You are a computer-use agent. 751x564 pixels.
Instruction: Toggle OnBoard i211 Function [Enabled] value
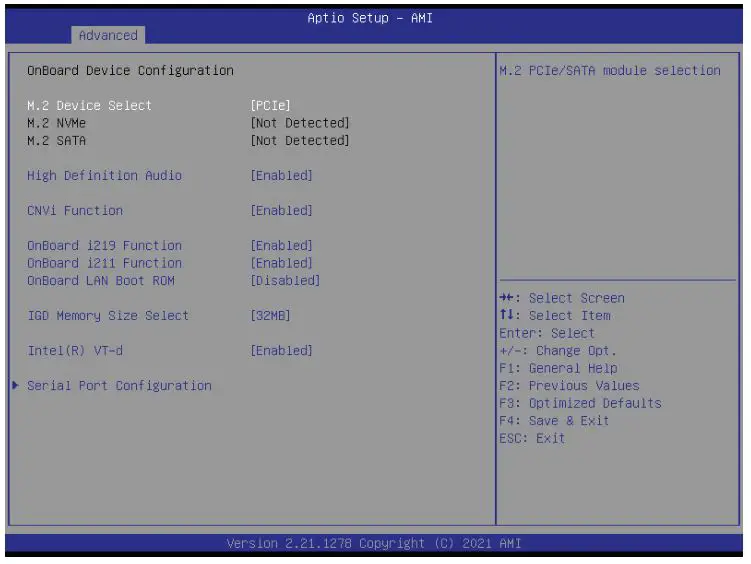point(282,263)
